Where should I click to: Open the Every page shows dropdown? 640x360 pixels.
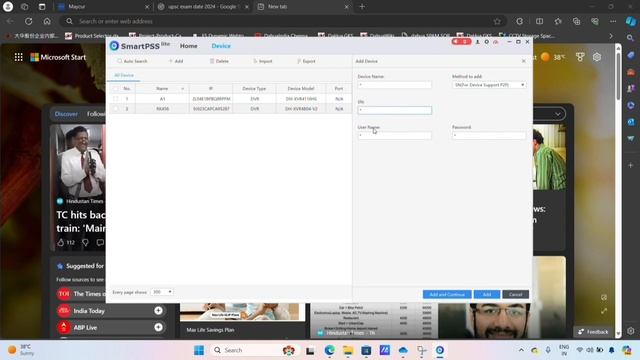tap(162, 292)
